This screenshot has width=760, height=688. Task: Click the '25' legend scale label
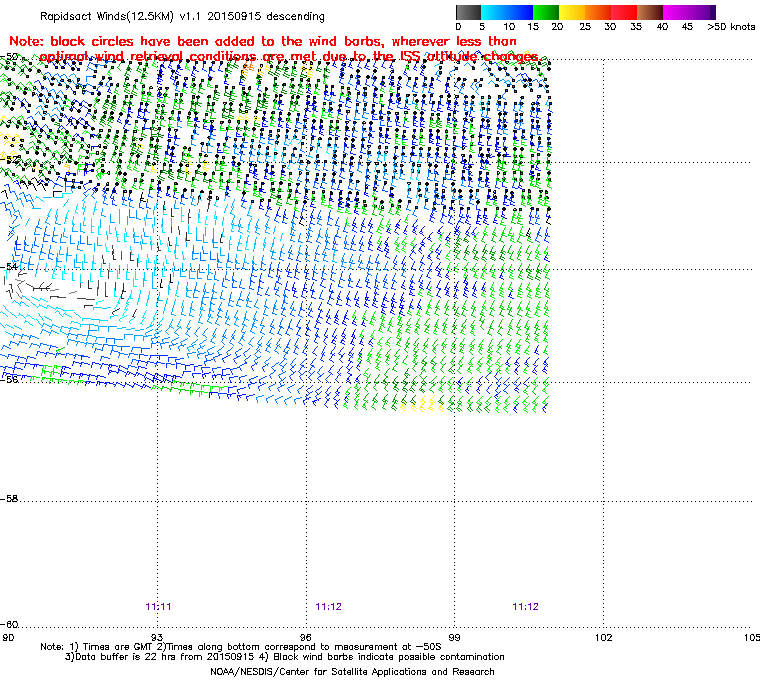click(x=585, y=27)
